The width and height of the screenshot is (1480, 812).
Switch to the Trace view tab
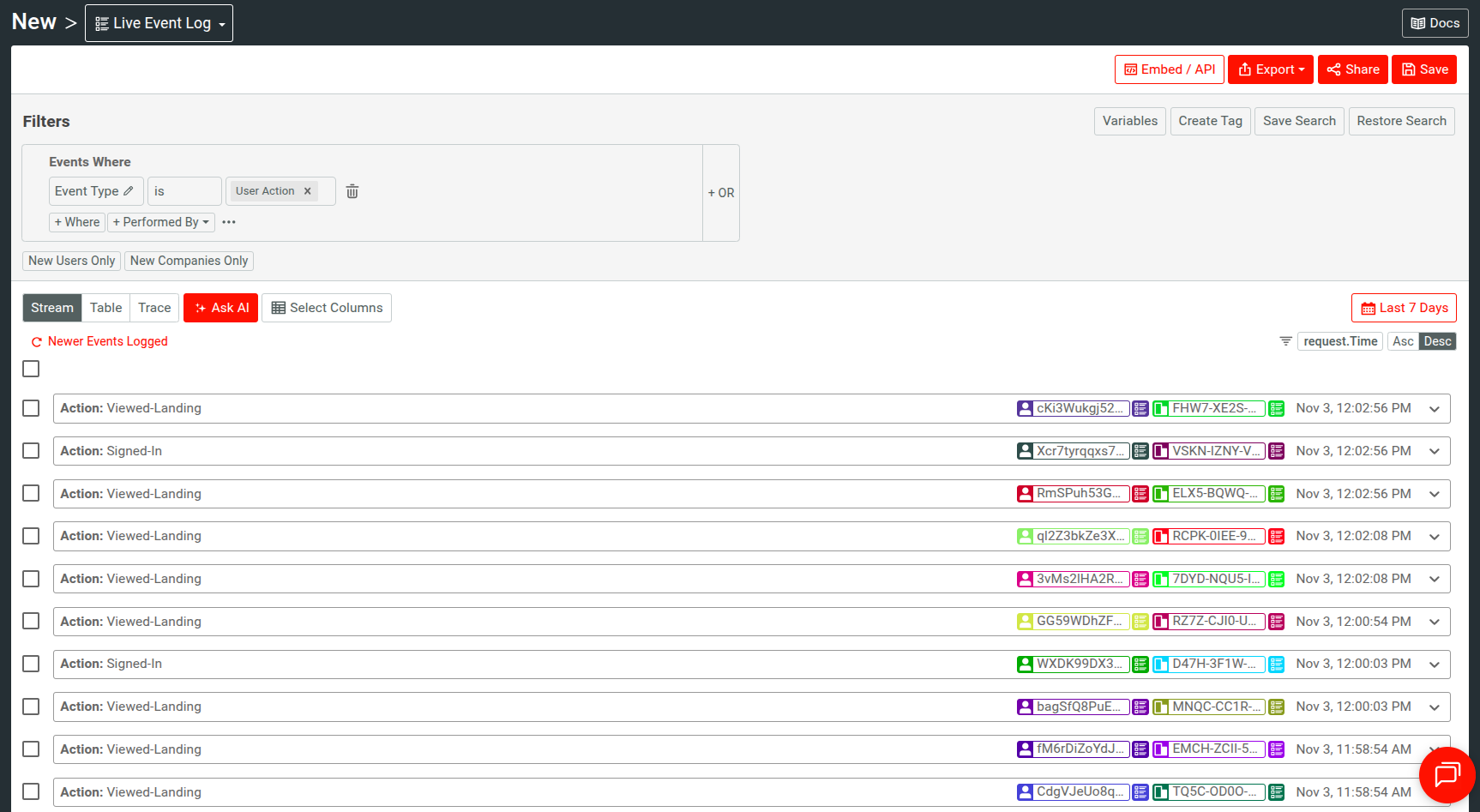click(153, 307)
